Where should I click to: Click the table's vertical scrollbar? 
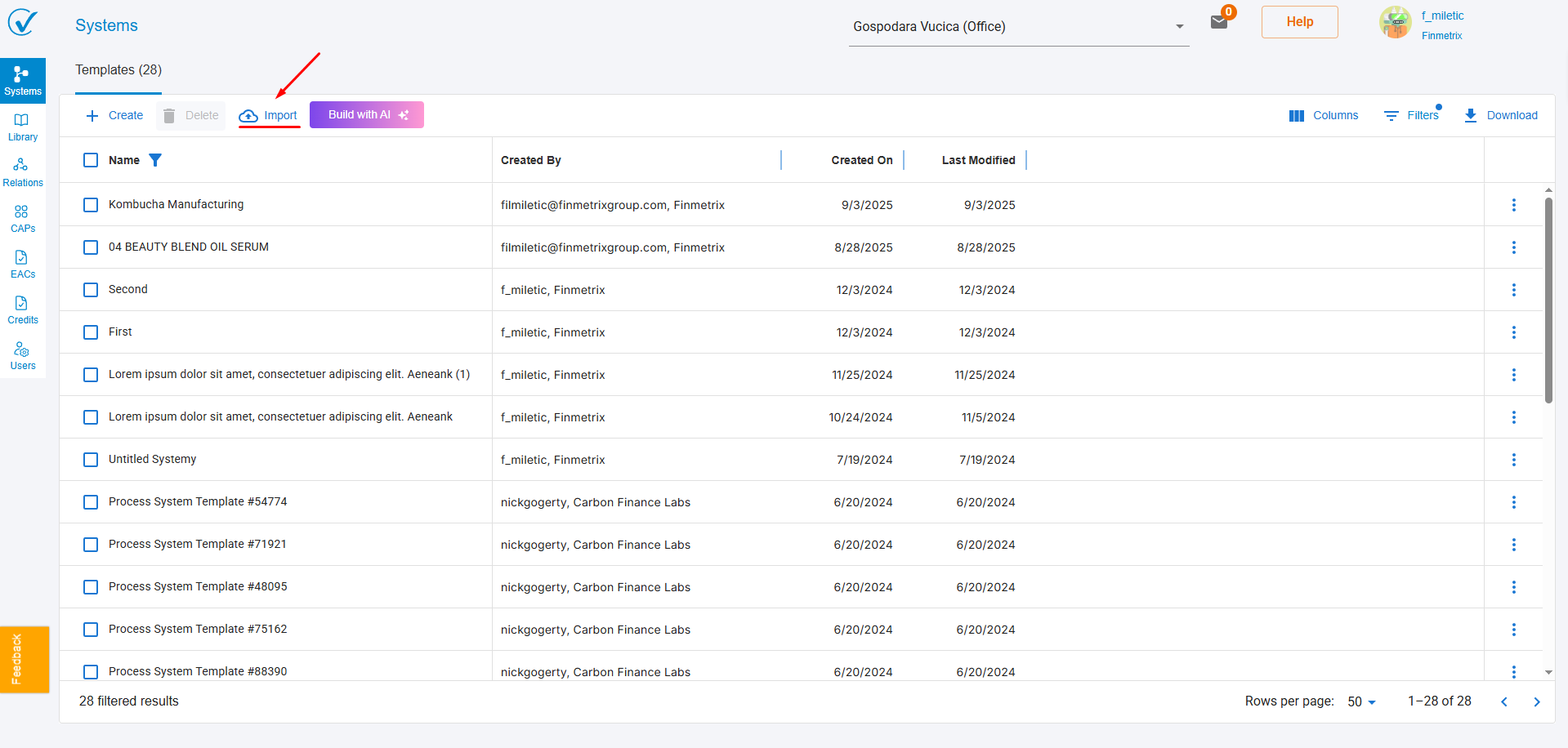1548,301
